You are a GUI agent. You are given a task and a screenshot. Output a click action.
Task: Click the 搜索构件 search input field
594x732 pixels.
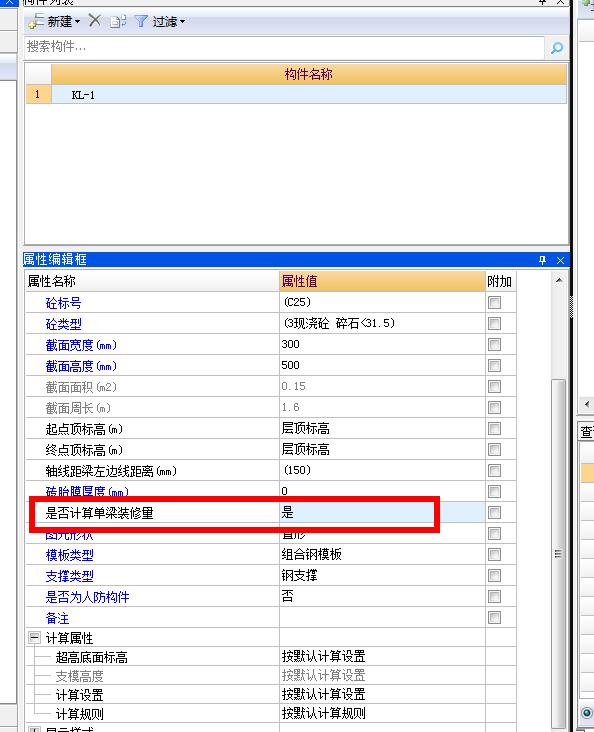click(284, 47)
